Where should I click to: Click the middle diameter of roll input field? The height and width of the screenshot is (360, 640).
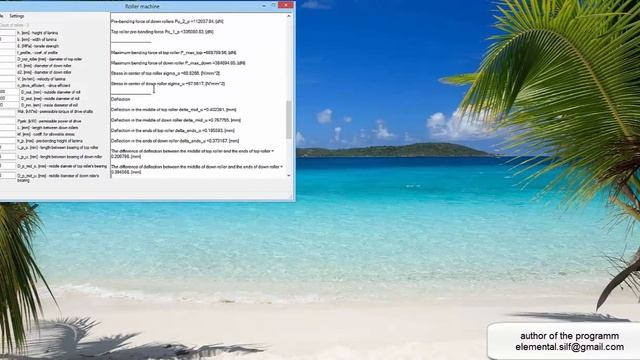coord(9,98)
